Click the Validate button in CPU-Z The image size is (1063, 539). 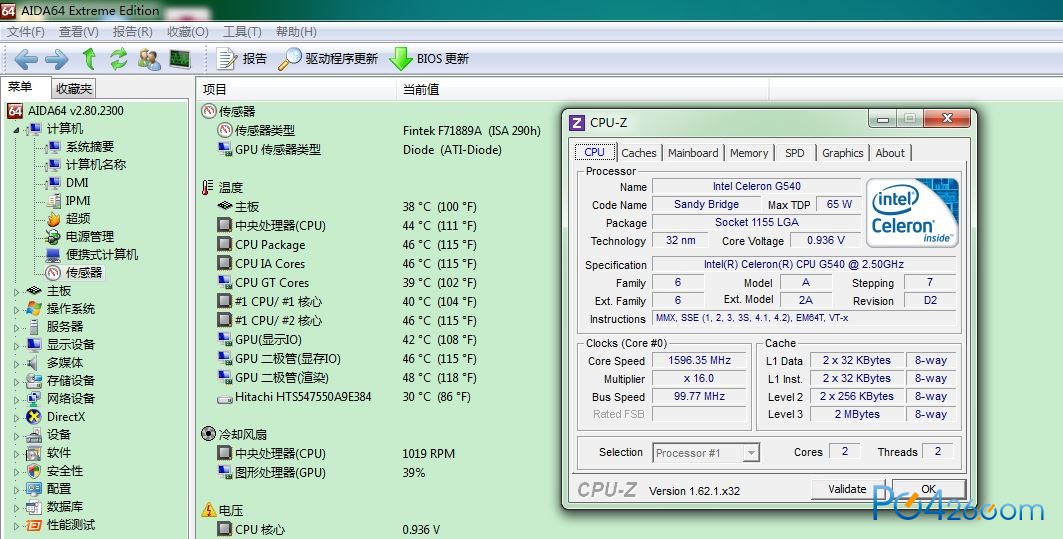[x=847, y=489]
